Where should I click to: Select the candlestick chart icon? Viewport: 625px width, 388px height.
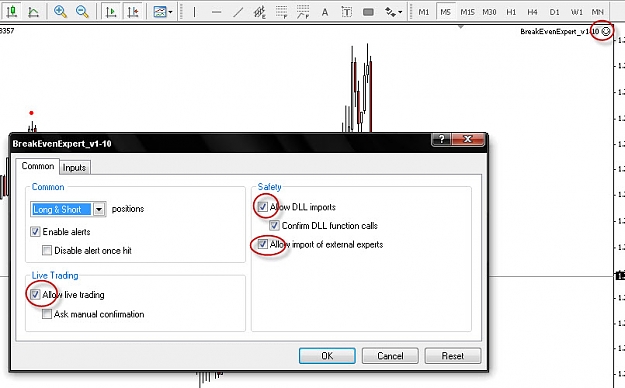12,12
